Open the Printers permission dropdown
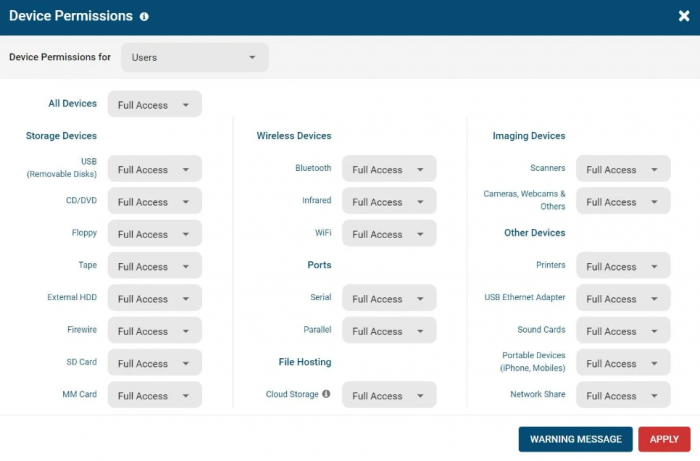700x461 pixels. (x=623, y=266)
